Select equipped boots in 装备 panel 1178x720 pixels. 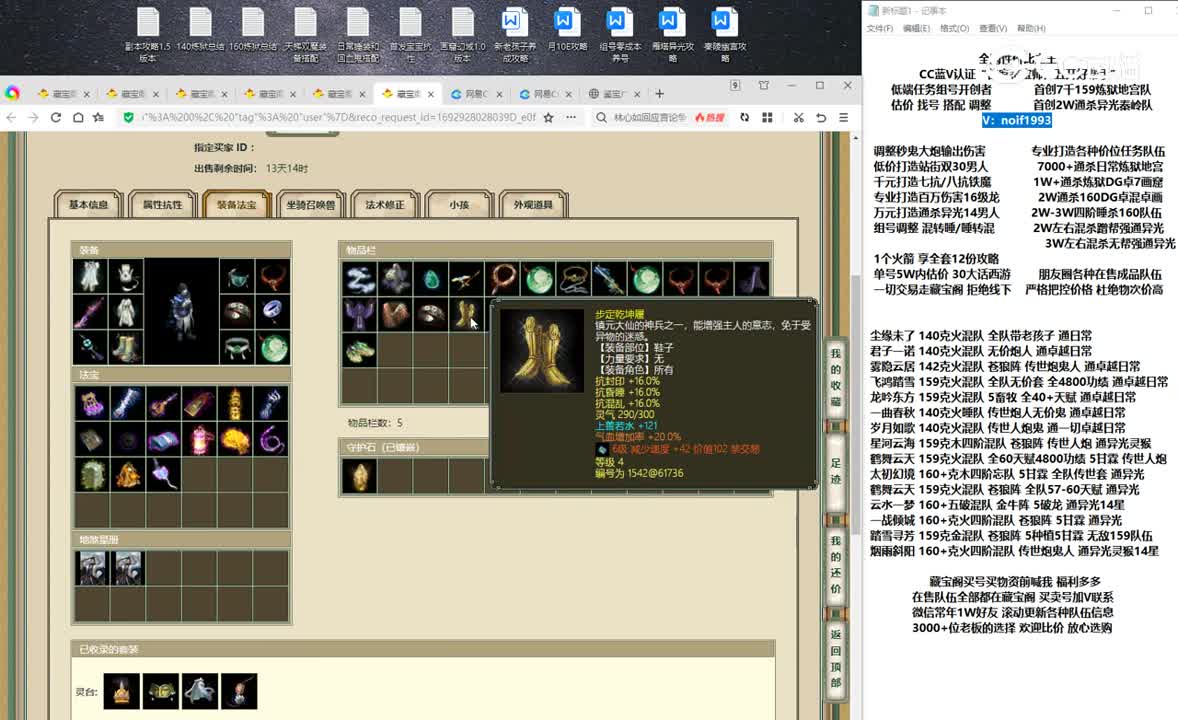pyautogui.click(x=125, y=347)
